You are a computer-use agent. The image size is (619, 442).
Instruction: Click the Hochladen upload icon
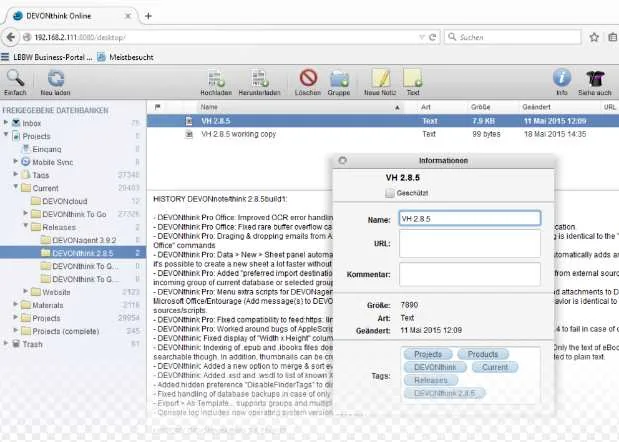pos(216,79)
